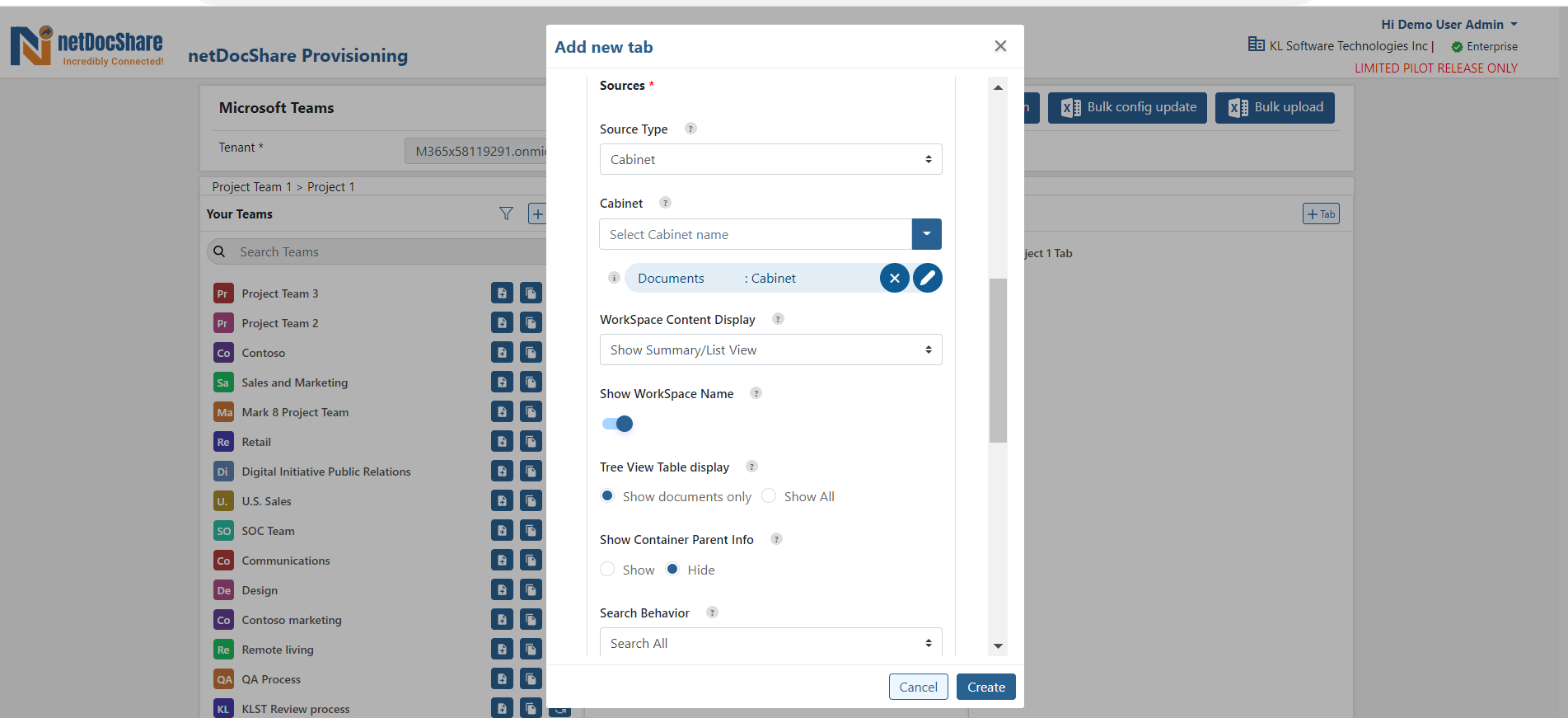Open WorkSpace Content Display dropdown

[770, 350]
